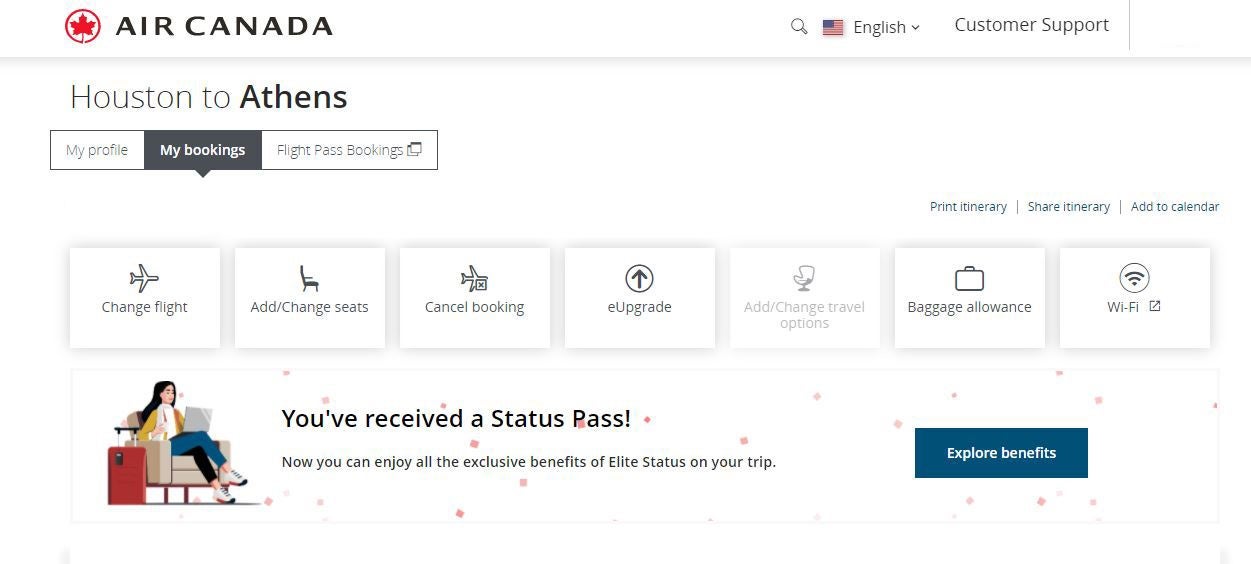
Task: Click the Add/Change travel options icon
Action: [804, 277]
